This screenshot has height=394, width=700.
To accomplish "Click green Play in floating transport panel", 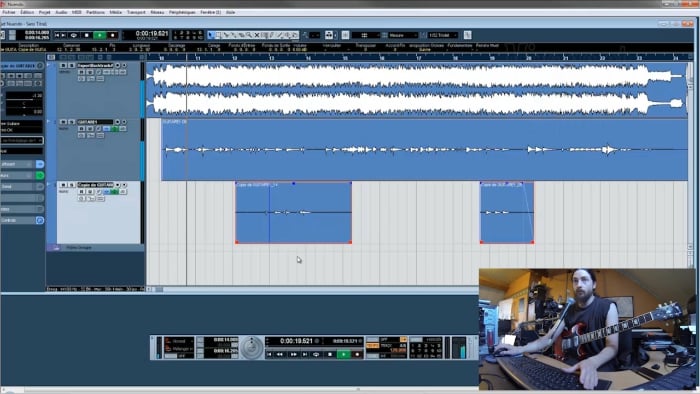I will coord(344,354).
